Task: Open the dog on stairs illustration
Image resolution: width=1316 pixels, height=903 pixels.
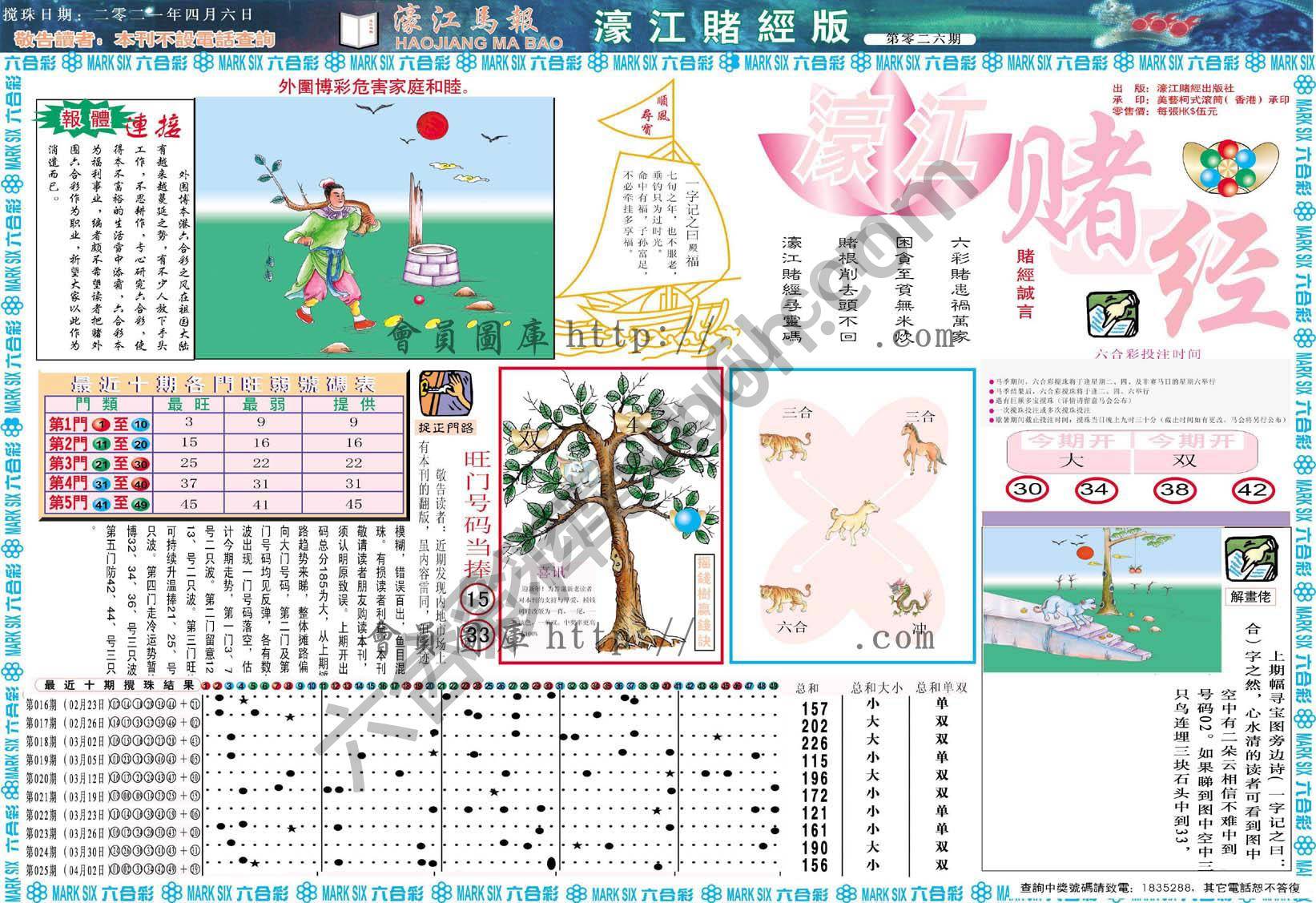Action: pos(1103,599)
